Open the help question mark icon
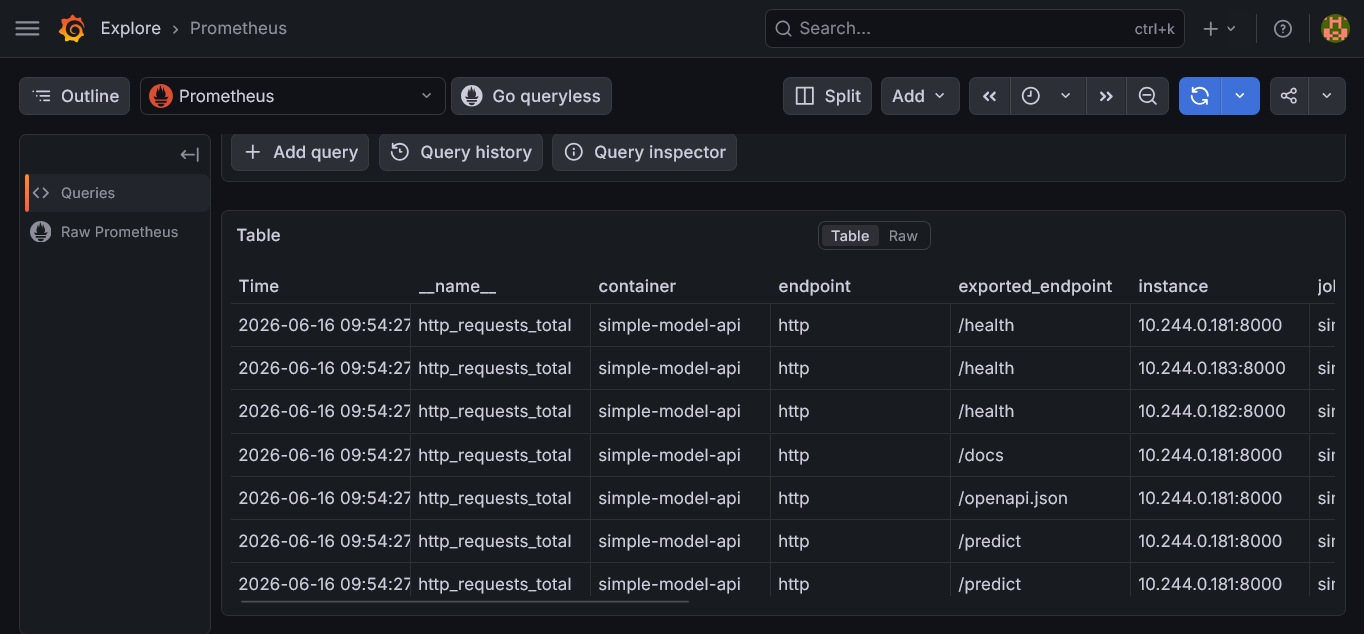 (x=1283, y=29)
